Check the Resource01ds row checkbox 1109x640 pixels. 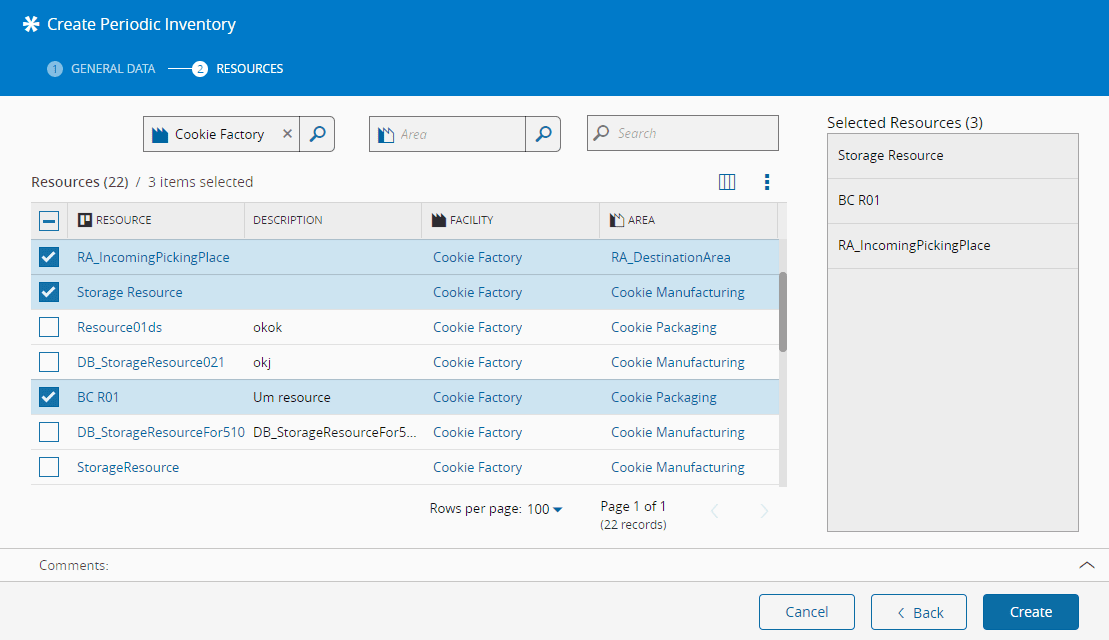[49, 328]
